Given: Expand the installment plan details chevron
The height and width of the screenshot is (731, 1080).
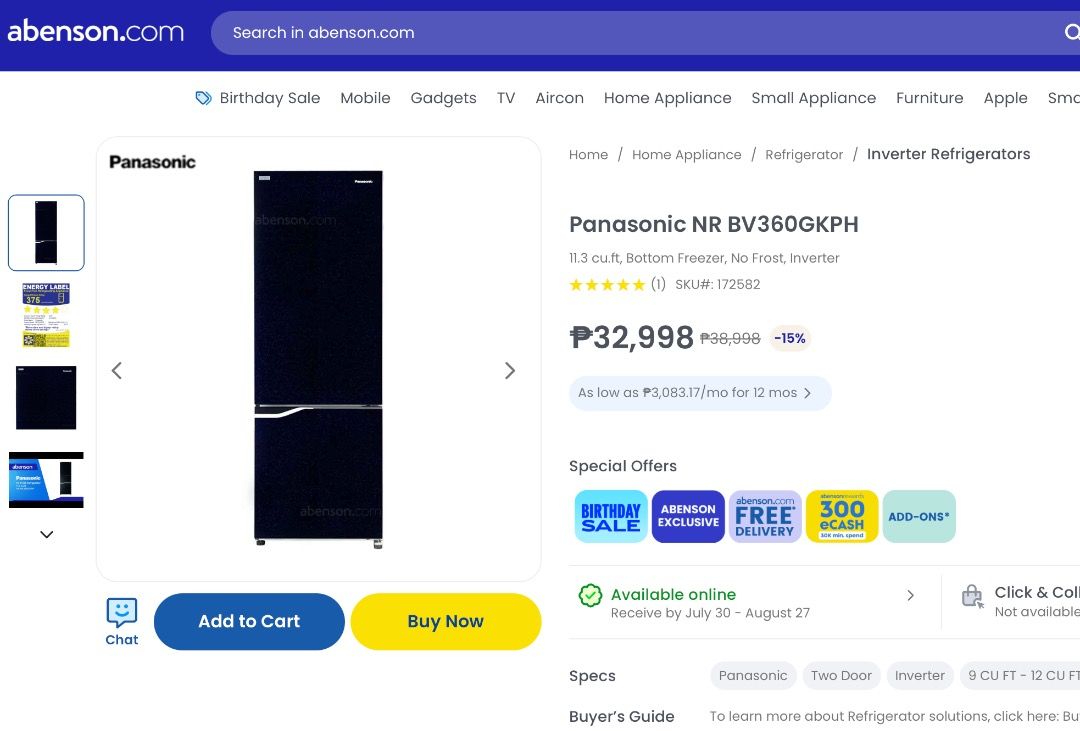Looking at the screenshot, I should [808, 393].
